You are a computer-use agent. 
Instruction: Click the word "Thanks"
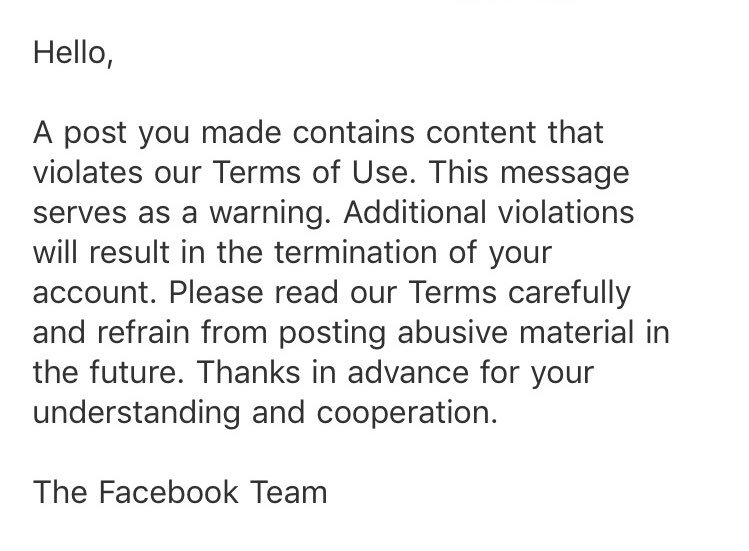tap(248, 372)
